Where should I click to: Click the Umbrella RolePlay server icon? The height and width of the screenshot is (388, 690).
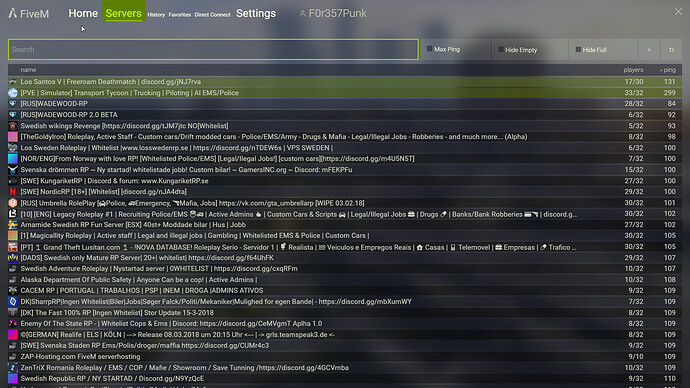click(13, 203)
